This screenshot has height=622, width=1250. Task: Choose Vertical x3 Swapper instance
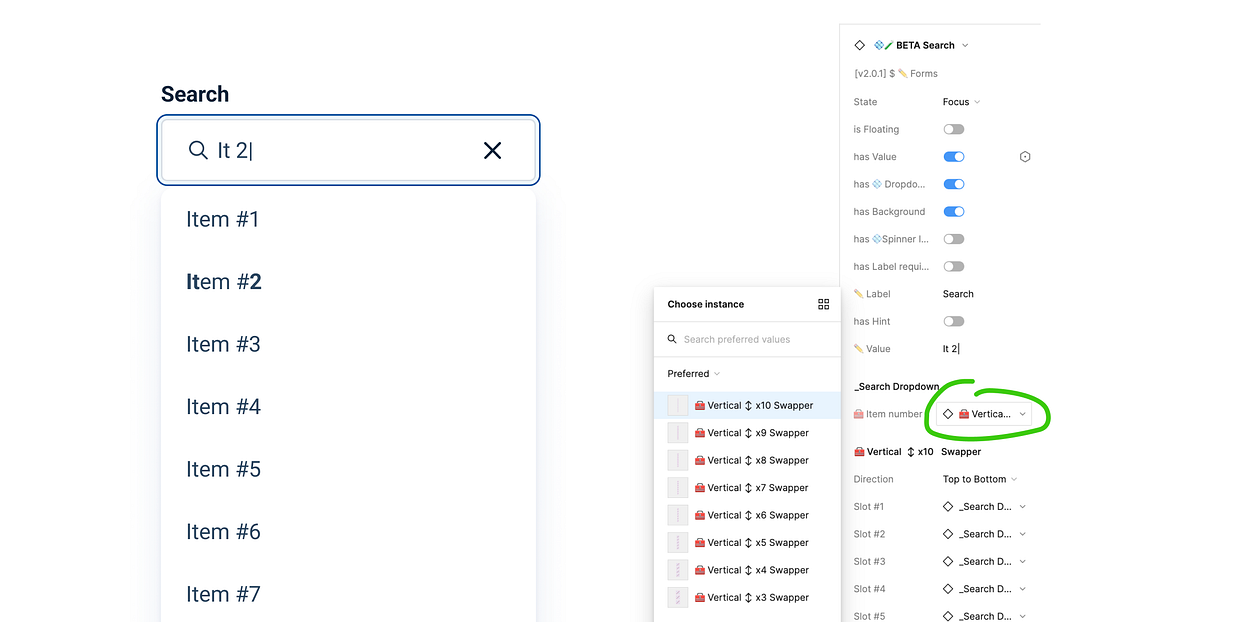coord(747,598)
